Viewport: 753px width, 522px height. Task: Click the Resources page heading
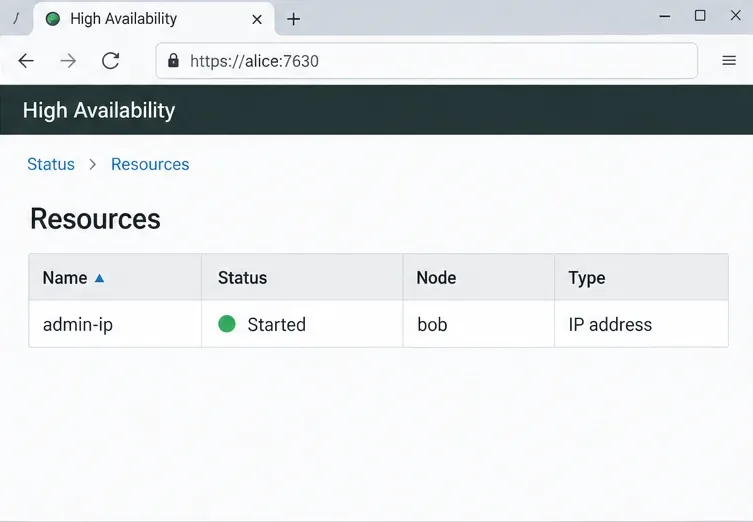[95, 219]
